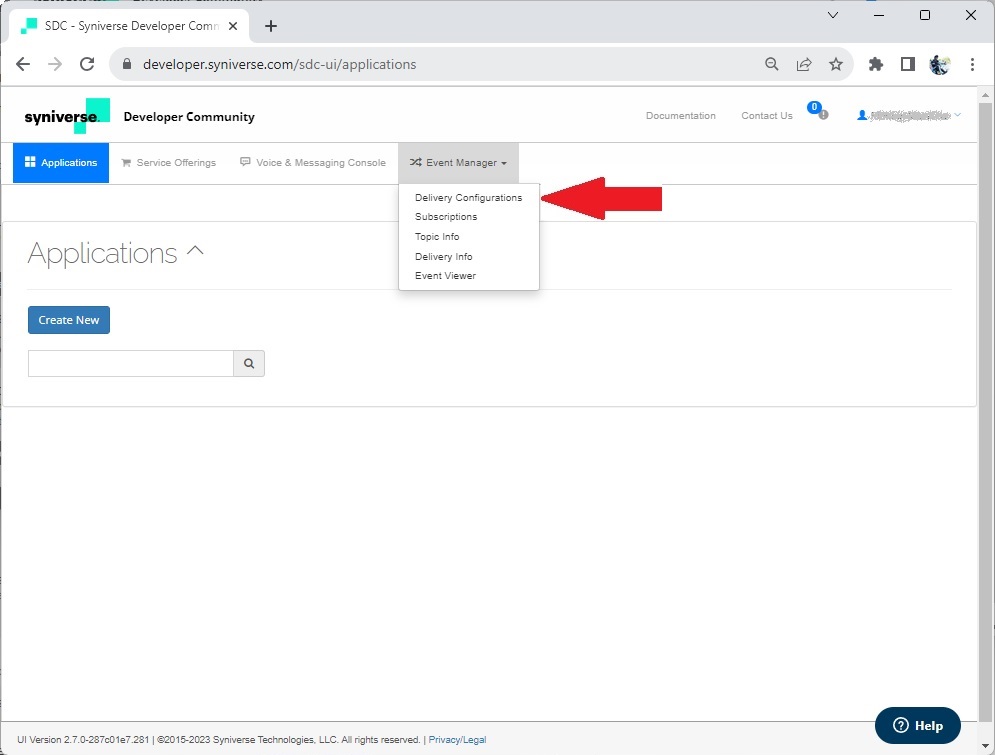The image size is (995, 755).
Task: Open notifications badge icon
Action: coord(817,110)
